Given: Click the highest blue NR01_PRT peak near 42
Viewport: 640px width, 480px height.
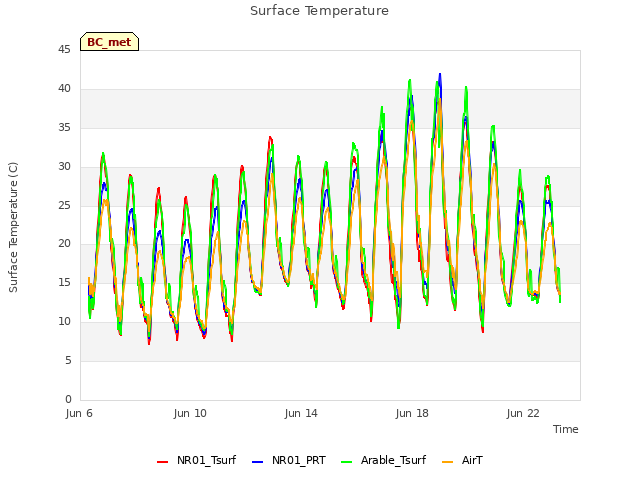Looking at the screenshot, I should point(440,75).
